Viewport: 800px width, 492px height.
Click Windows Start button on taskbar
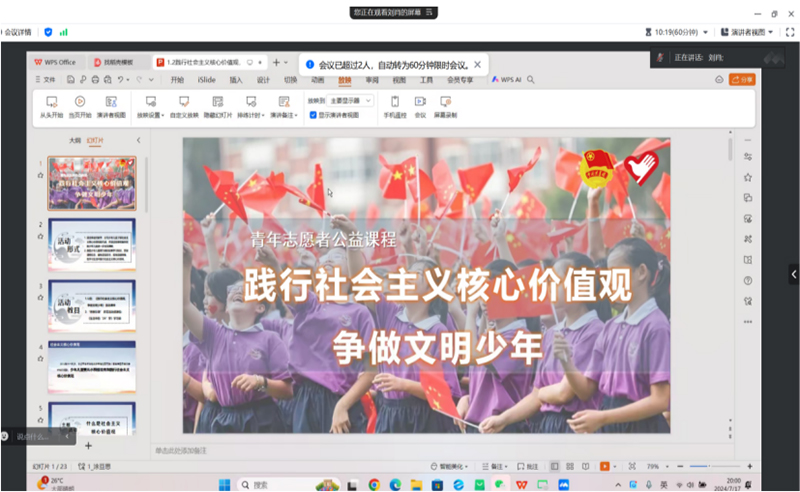[x=224, y=485]
